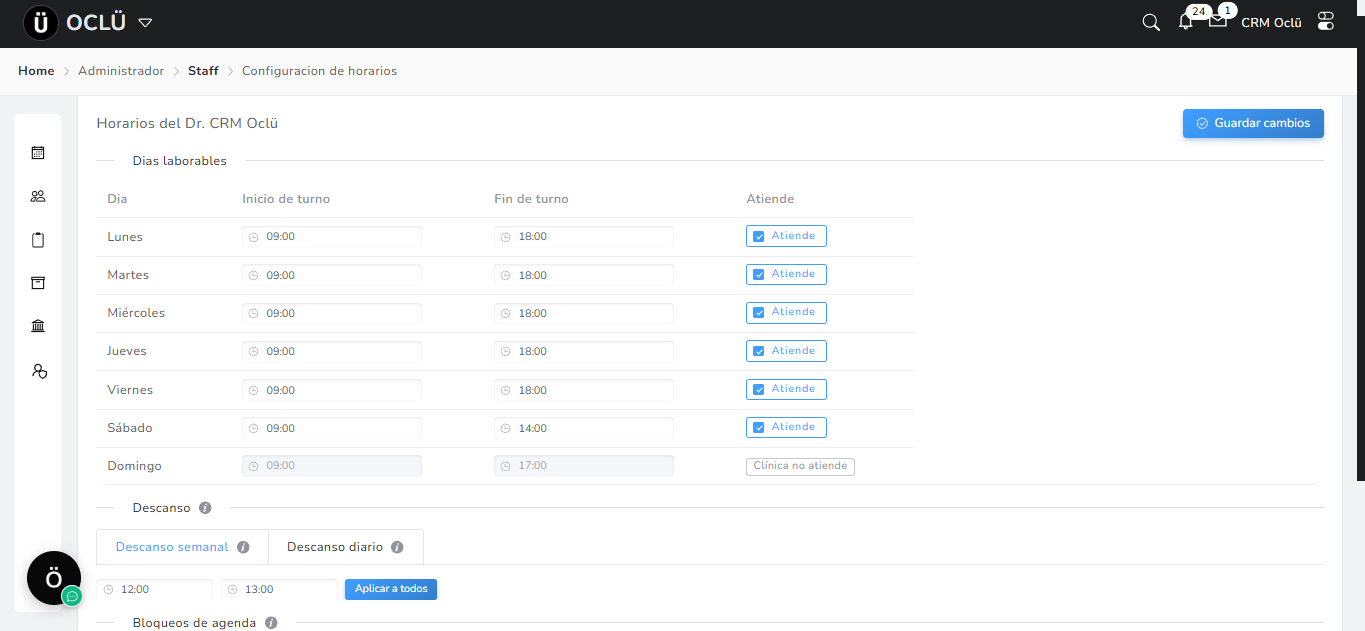Screen dimensions: 1365x631
Task: Open the floating Ö chat widget
Action: pyautogui.click(x=54, y=578)
